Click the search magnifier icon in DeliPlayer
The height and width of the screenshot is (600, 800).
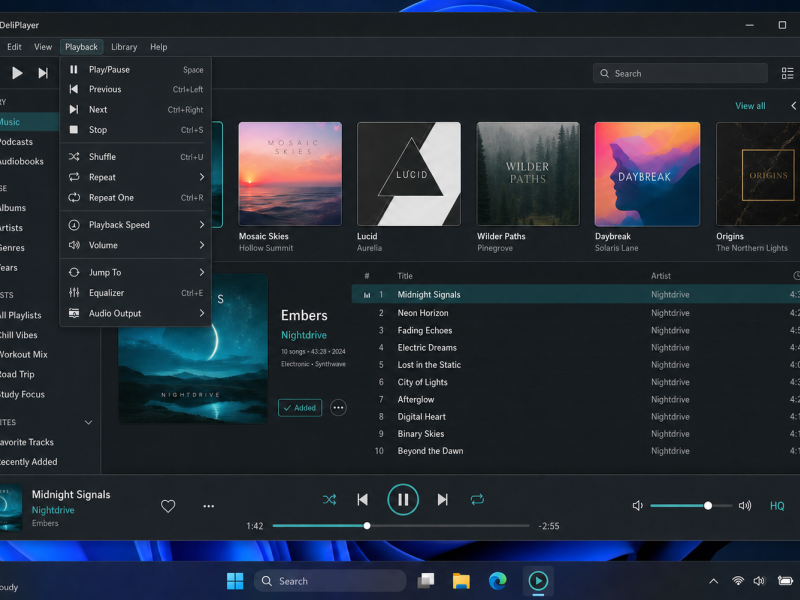[x=605, y=73]
